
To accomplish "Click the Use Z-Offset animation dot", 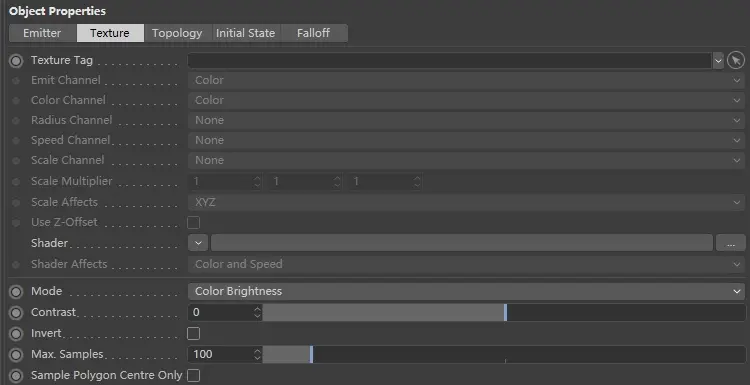I will click(16, 223).
